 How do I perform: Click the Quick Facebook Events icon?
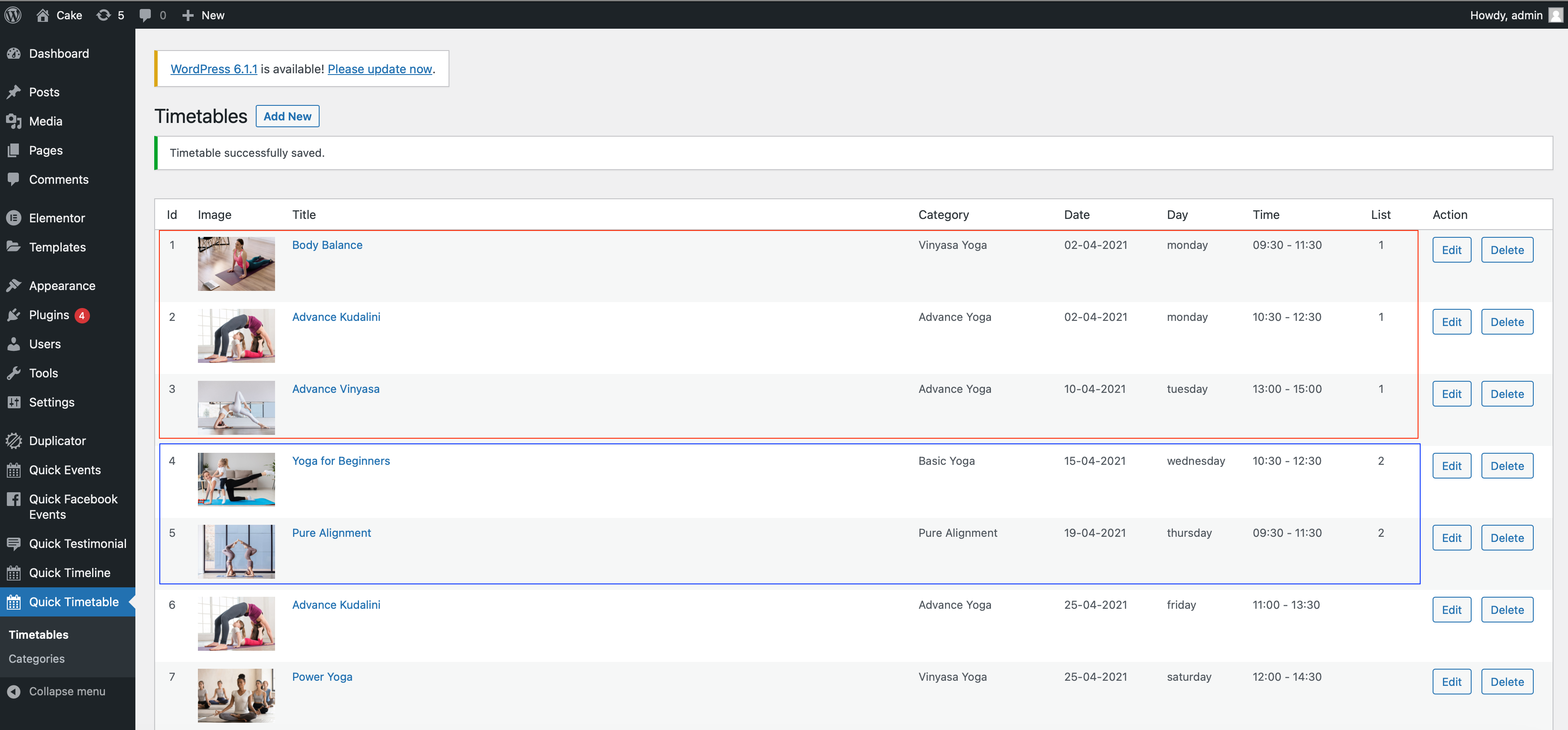tap(13, 499)
